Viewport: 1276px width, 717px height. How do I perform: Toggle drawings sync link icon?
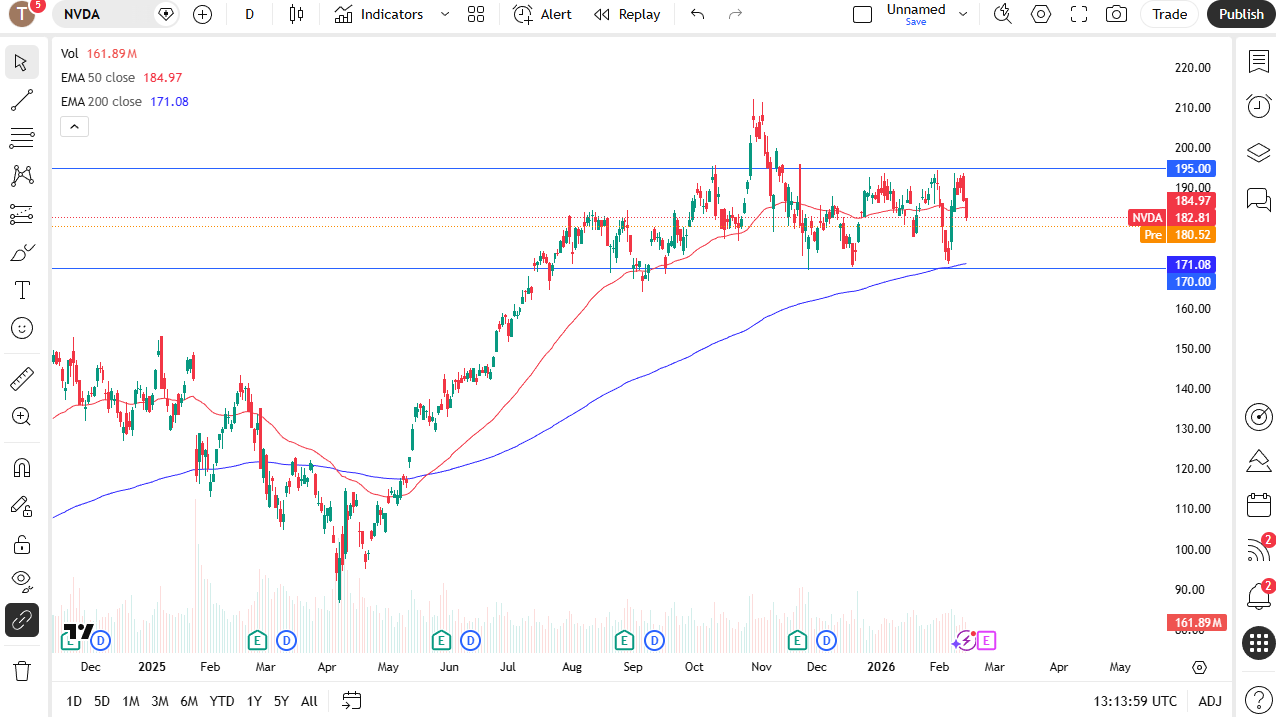click(22, 620)
